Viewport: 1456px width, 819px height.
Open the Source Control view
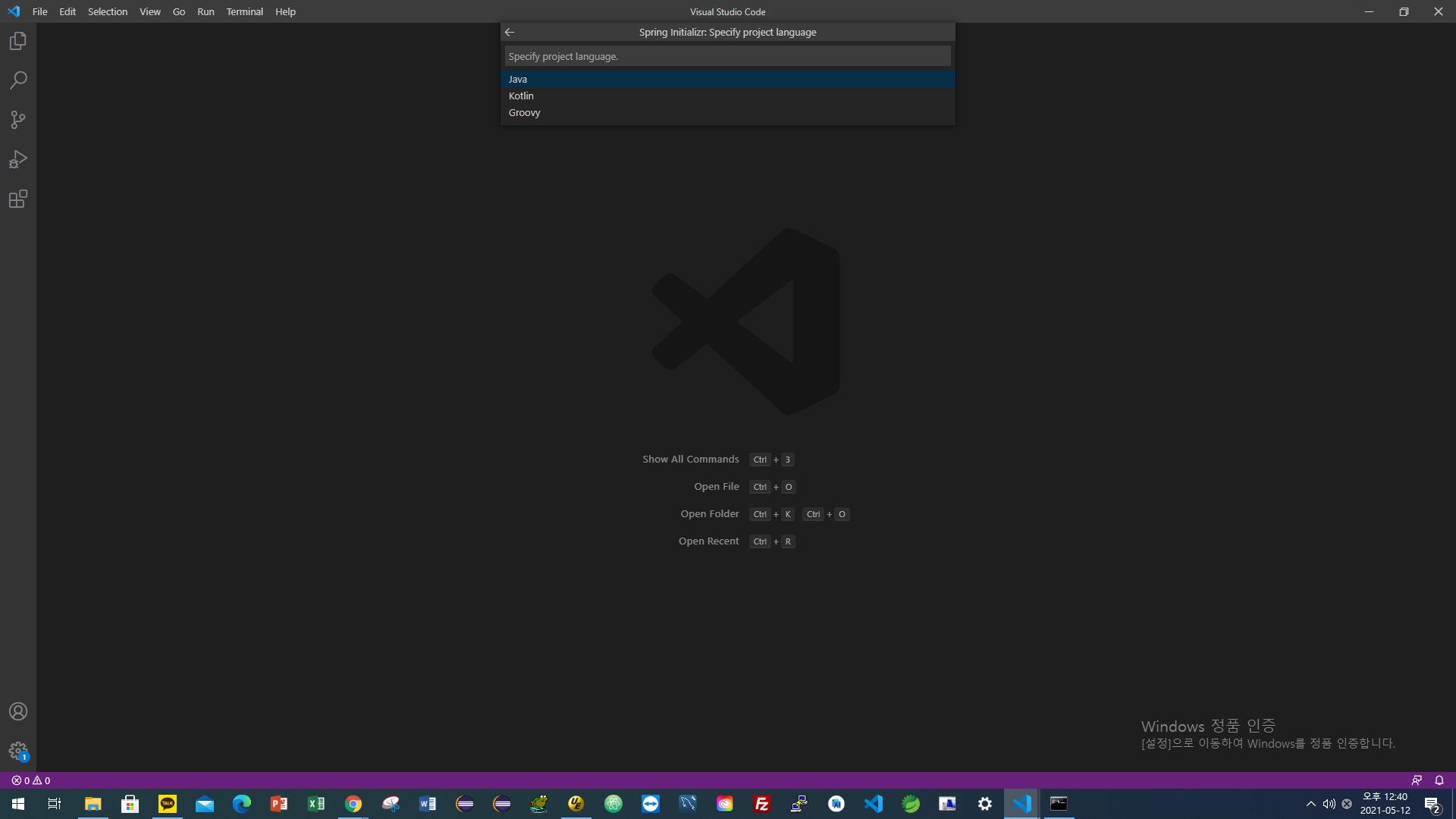coord(18,120)
